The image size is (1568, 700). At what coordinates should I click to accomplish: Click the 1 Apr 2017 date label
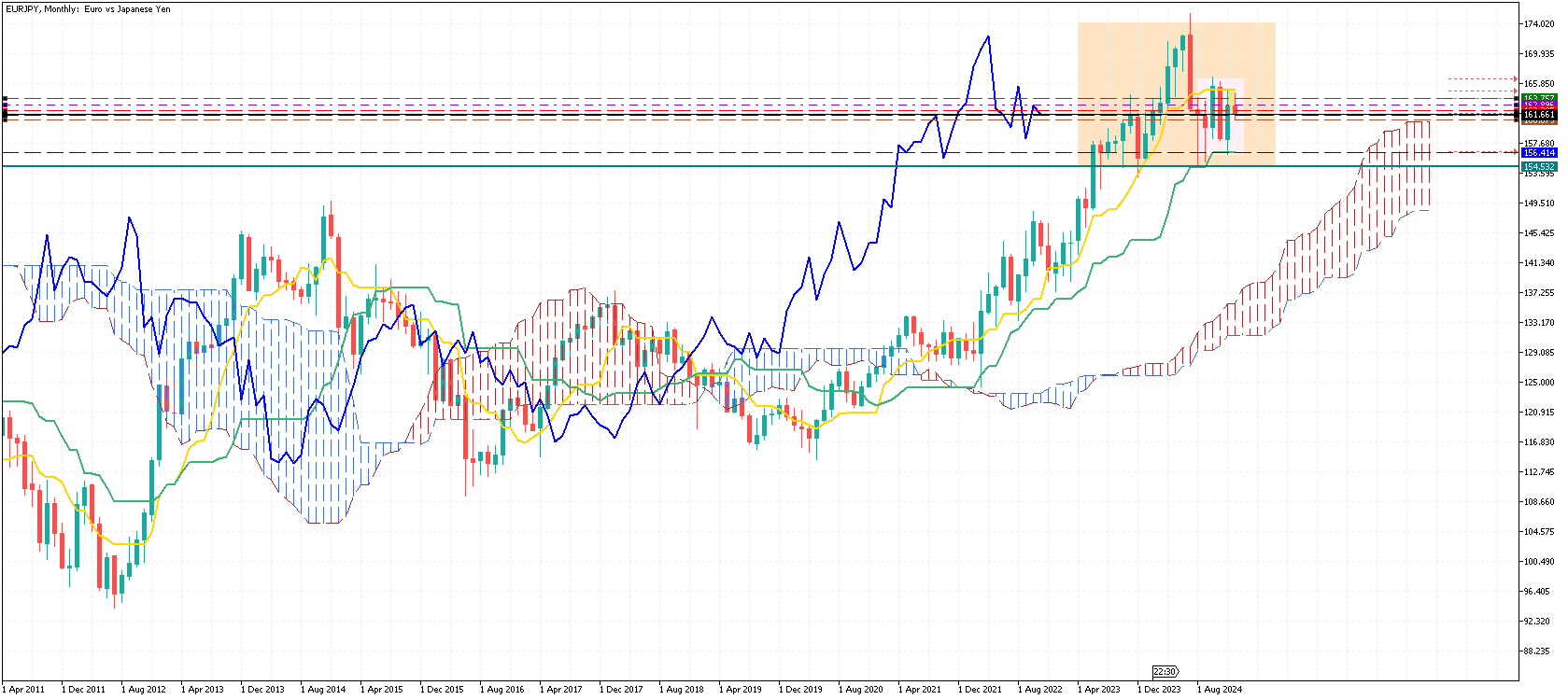(561, 690)
